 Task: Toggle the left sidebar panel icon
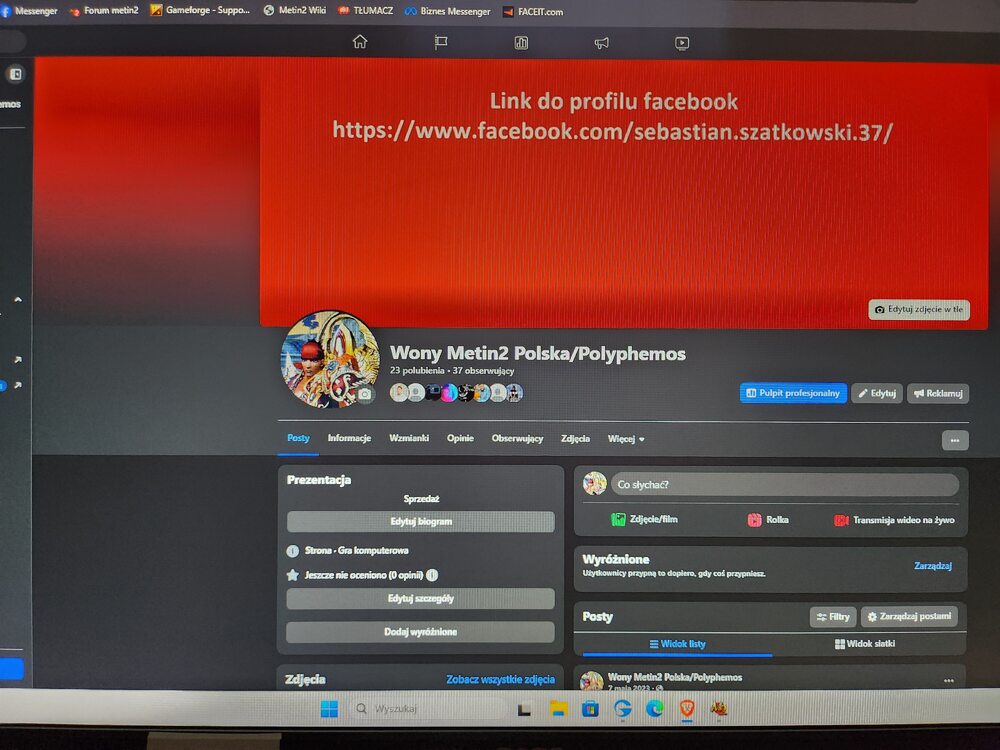pos(15,74)
